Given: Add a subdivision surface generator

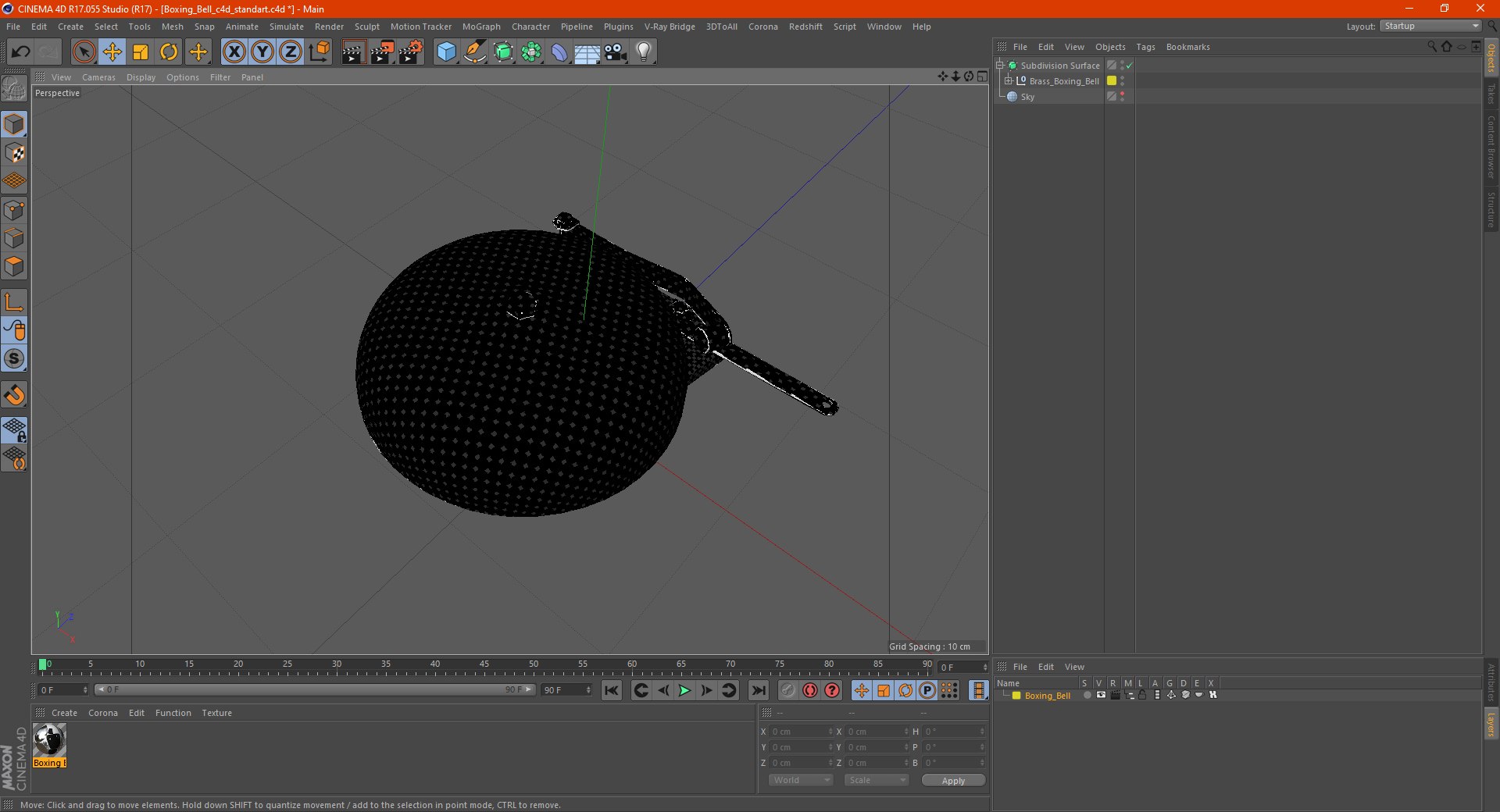Looking at the screenshot, I should click(503, 52).
